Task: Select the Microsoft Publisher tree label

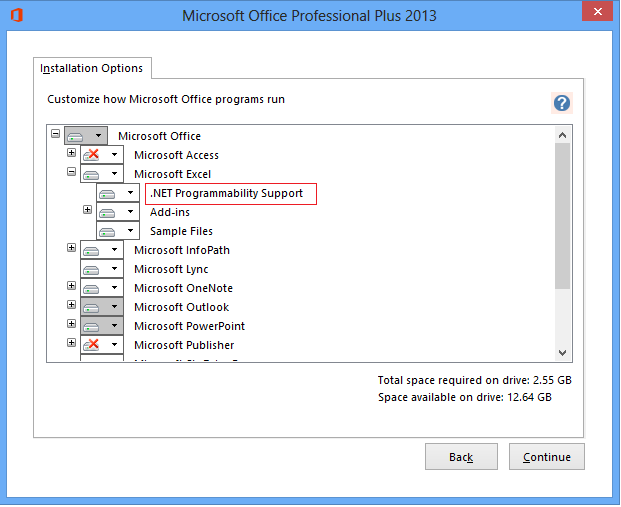Action: [184, 345]
